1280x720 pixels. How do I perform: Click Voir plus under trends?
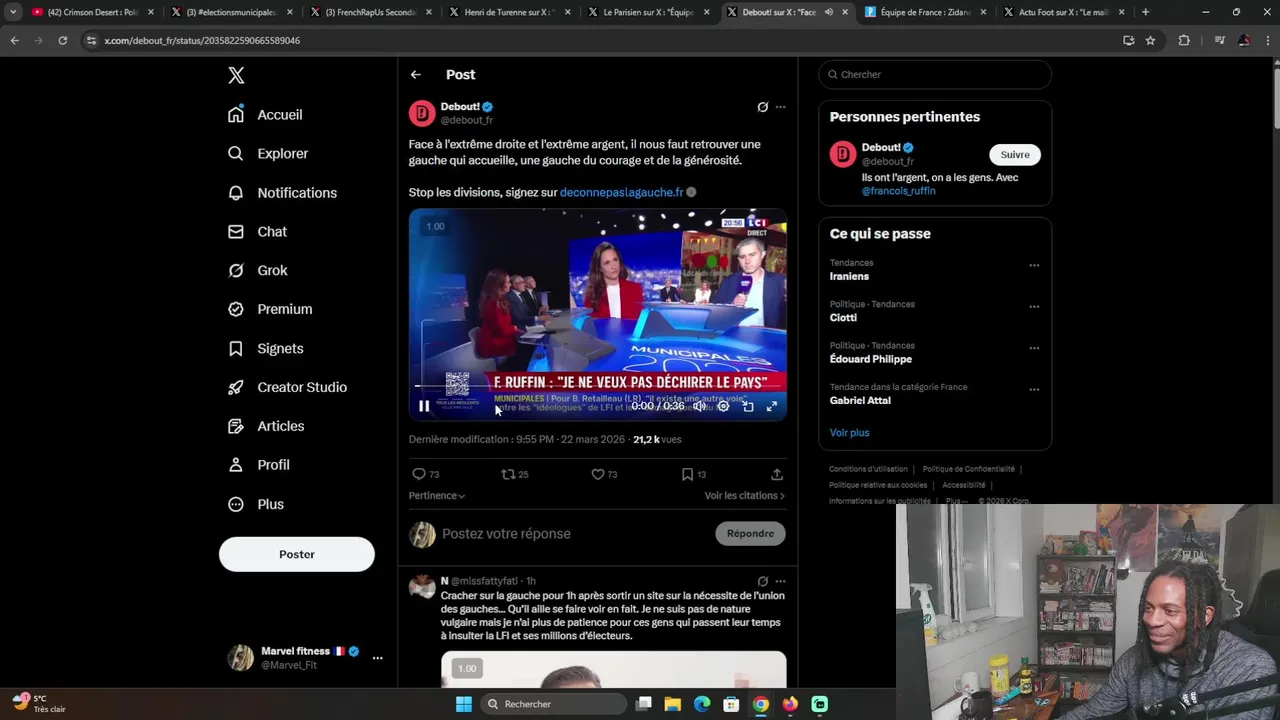pos(849,433)
